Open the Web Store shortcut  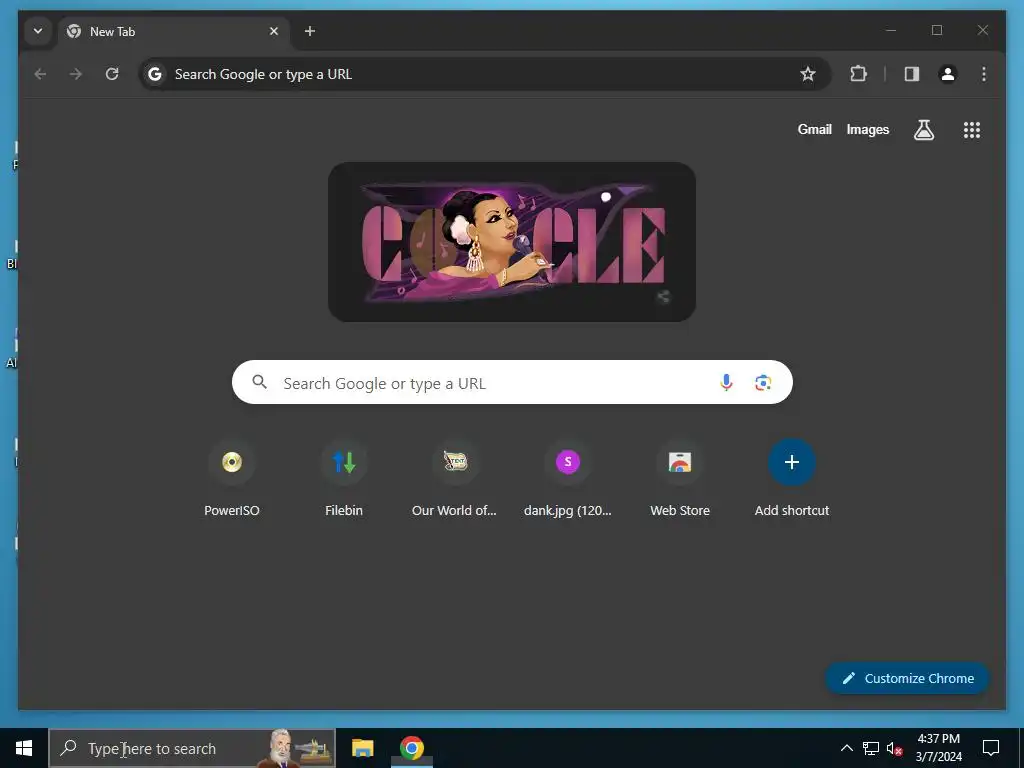tap(680, 480)
